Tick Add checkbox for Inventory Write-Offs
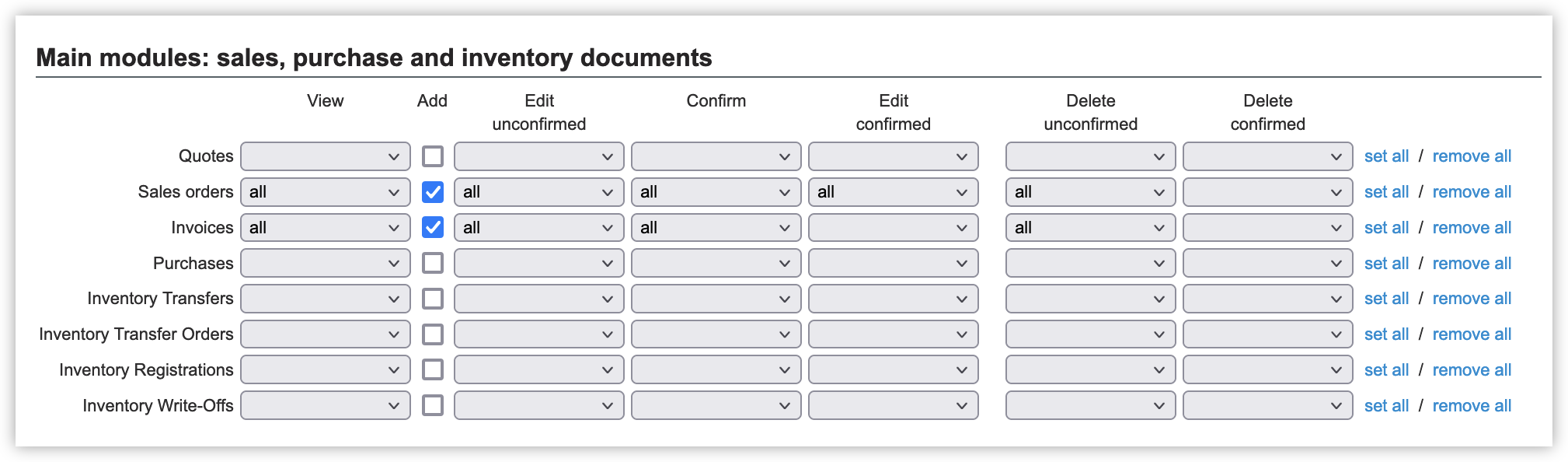Image resolution: width=1568 pixels, height=462 pixels. [433, 406]
